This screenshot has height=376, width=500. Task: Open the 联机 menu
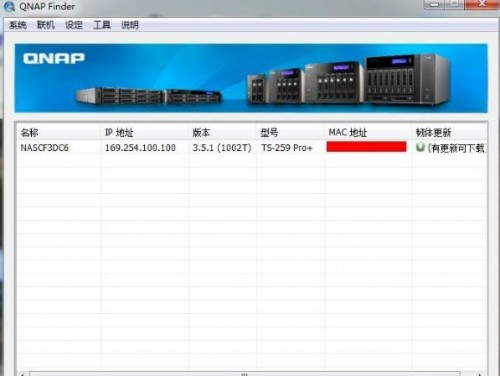(46, 25)
